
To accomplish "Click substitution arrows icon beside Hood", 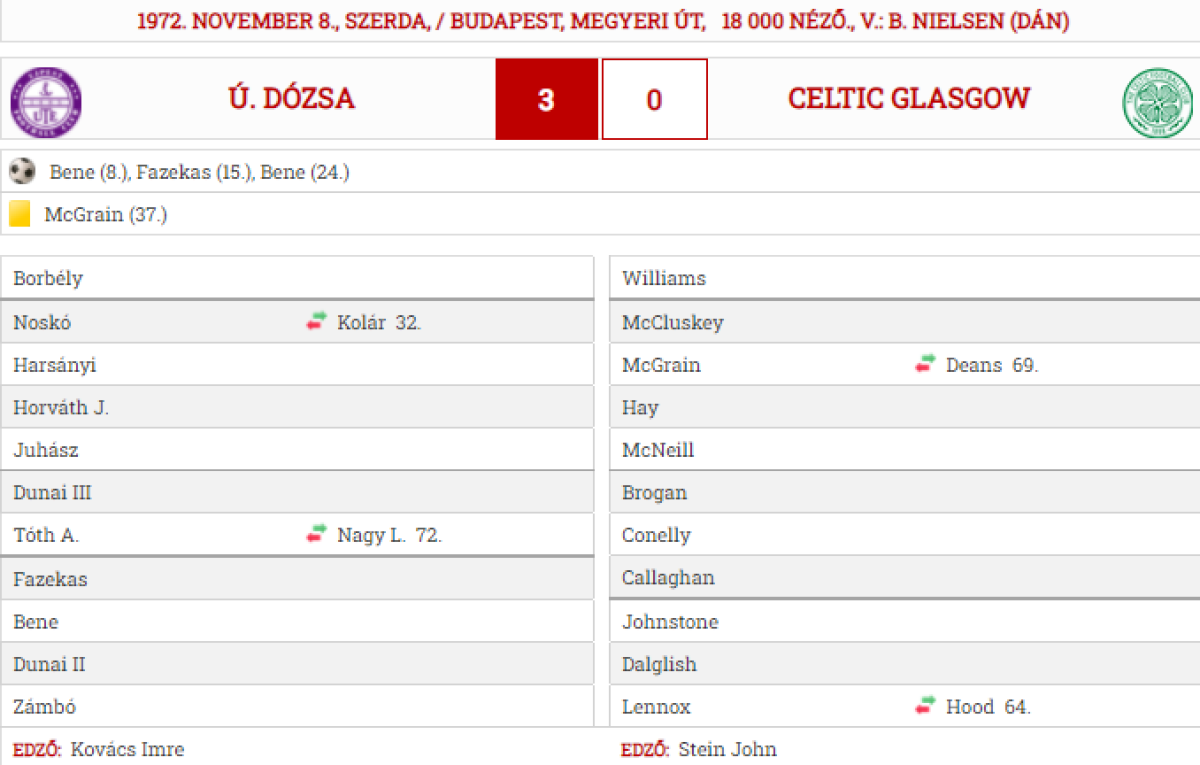I will [925, 706].
